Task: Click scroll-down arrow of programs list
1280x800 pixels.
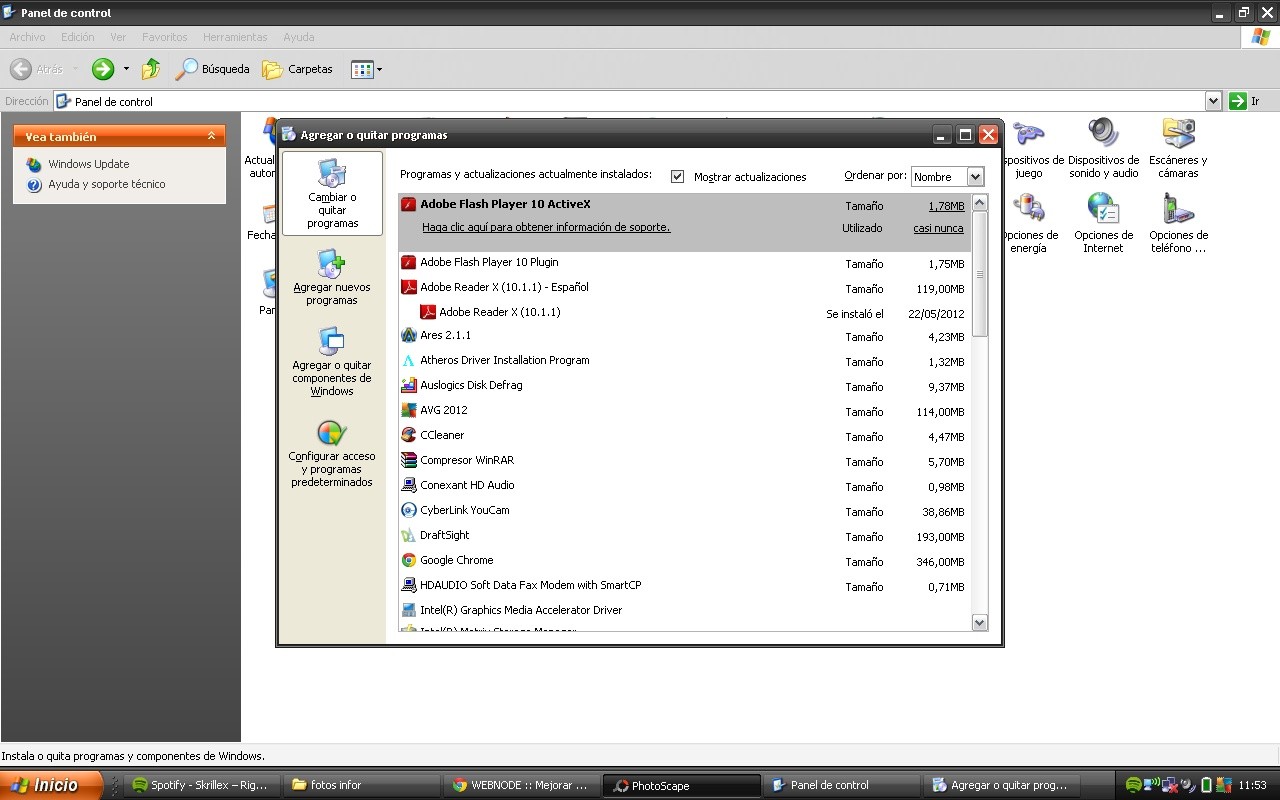Action: tap(979, 622)
